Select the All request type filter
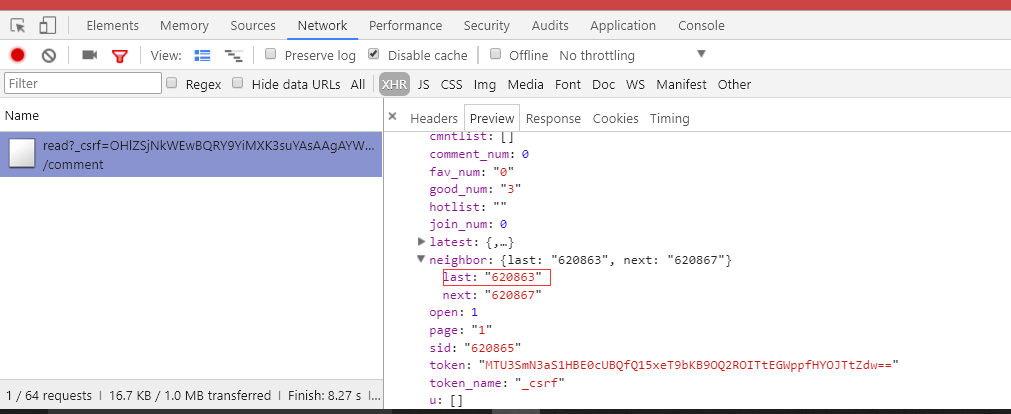Screen dimensions: 1011x414 point(358,84)
